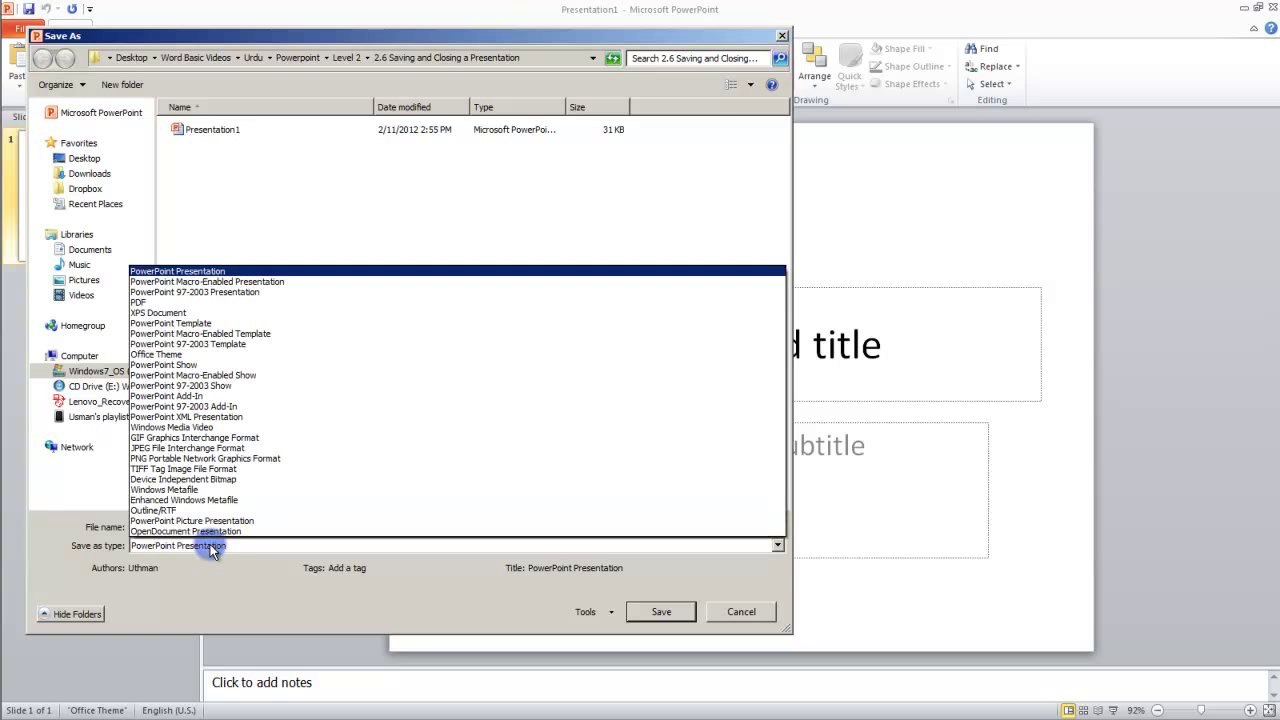
Task: Sort files by the Name column header
Action: click(x=265, y=107)
